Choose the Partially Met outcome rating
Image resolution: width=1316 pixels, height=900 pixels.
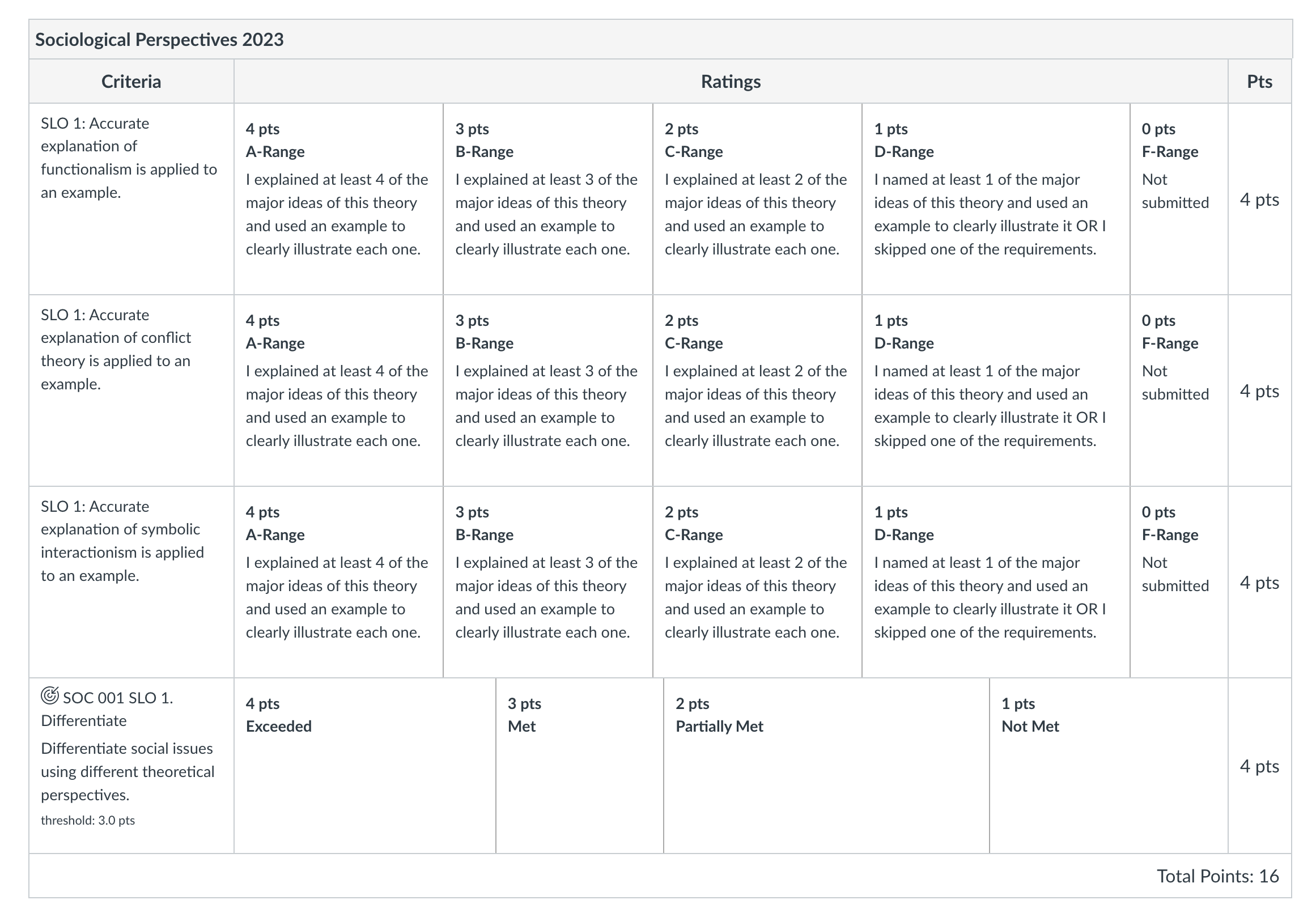(826, 766)
